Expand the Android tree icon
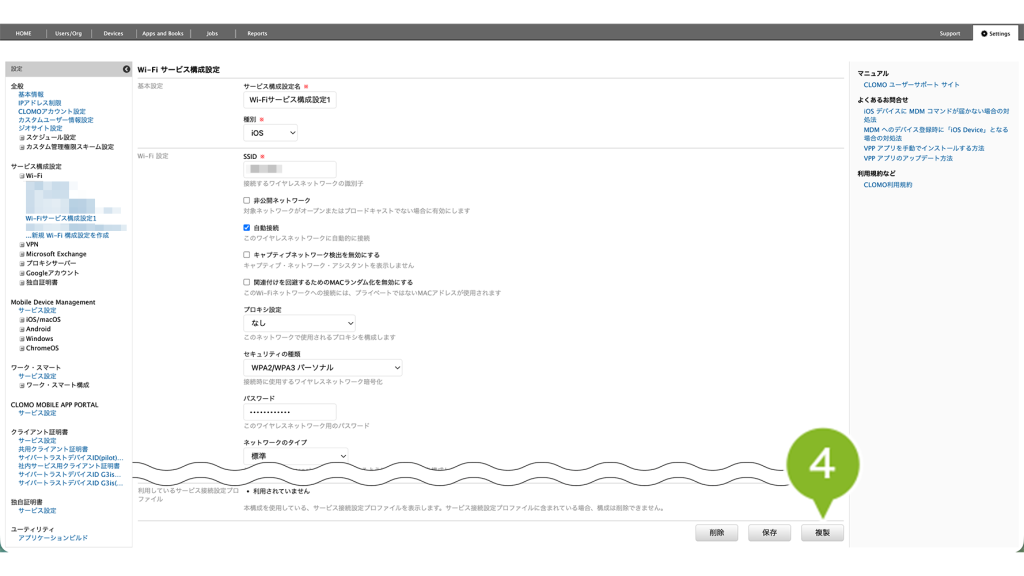1024x576 pixels. coord(22,329)
